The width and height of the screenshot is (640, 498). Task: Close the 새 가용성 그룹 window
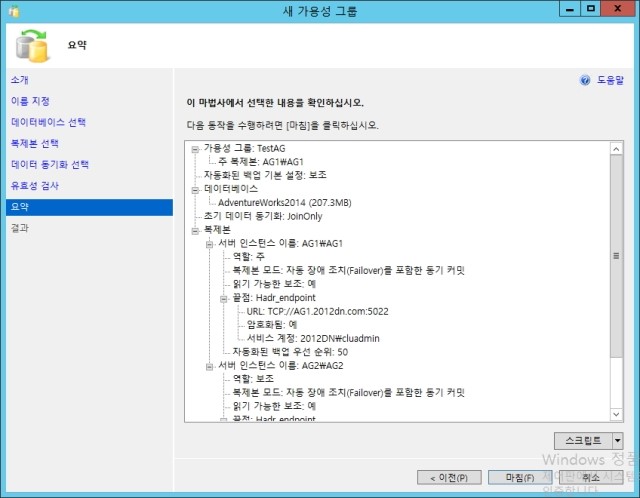618,9
